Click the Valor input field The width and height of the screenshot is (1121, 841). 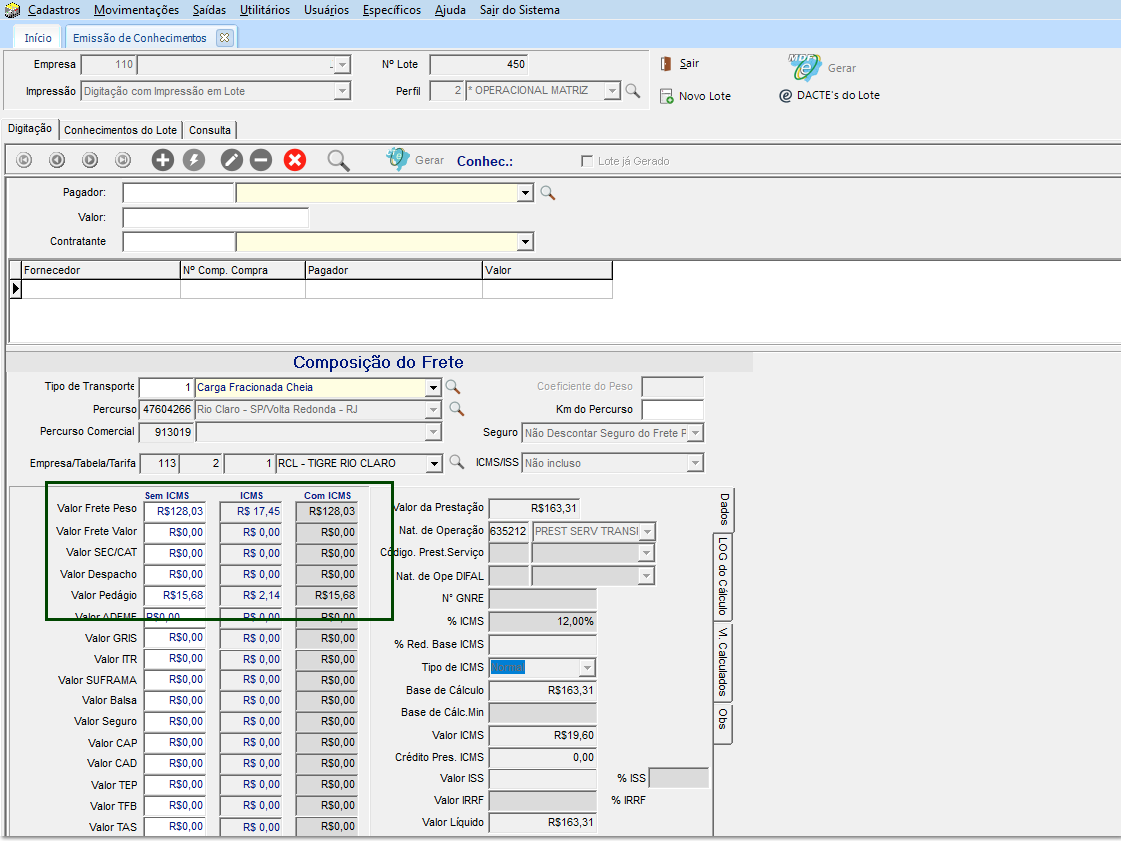click(215, 217)
